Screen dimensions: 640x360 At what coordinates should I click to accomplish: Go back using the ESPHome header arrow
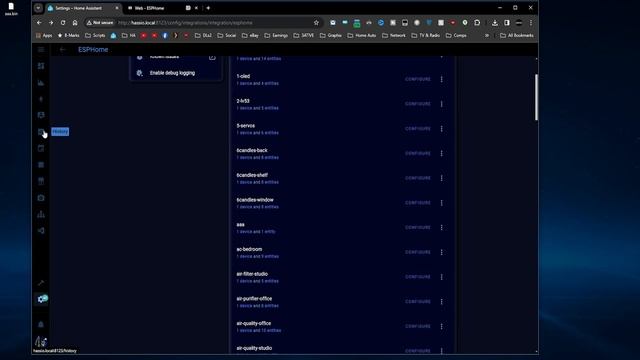click(x=62, y=50)
